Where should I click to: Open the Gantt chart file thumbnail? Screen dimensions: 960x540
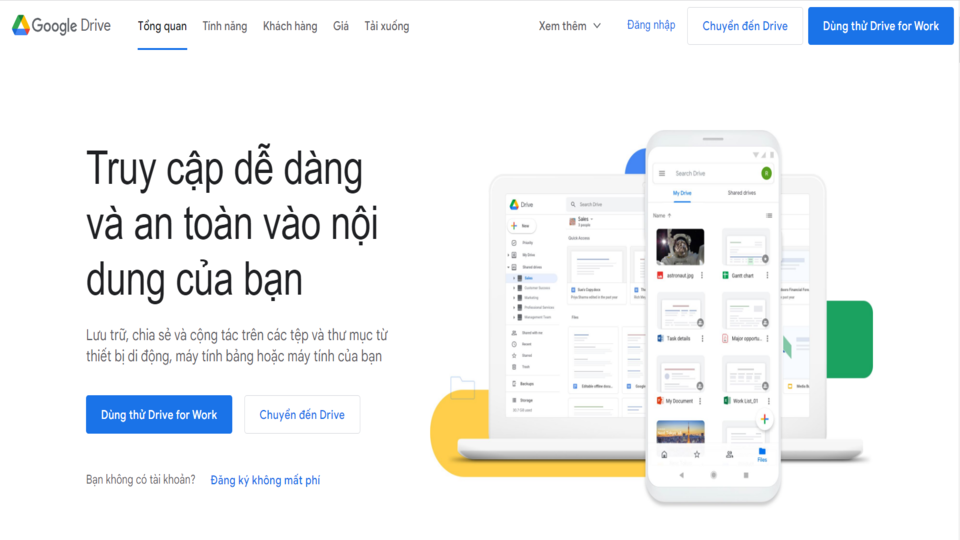point(745,246)
